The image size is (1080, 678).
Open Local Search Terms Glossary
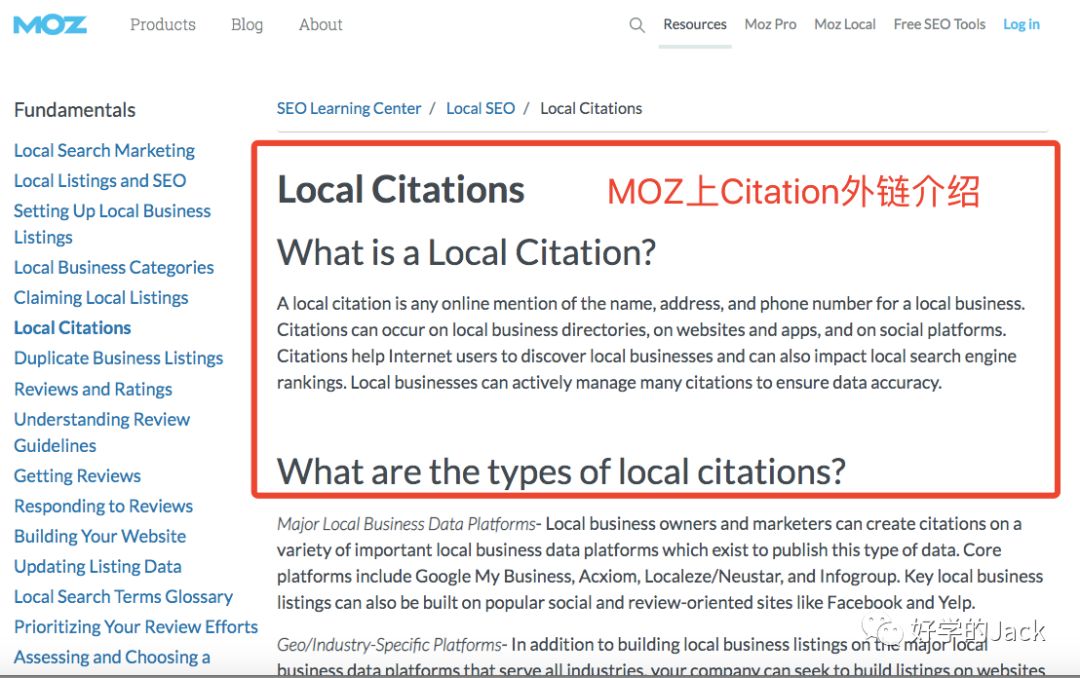coord(123,596)
